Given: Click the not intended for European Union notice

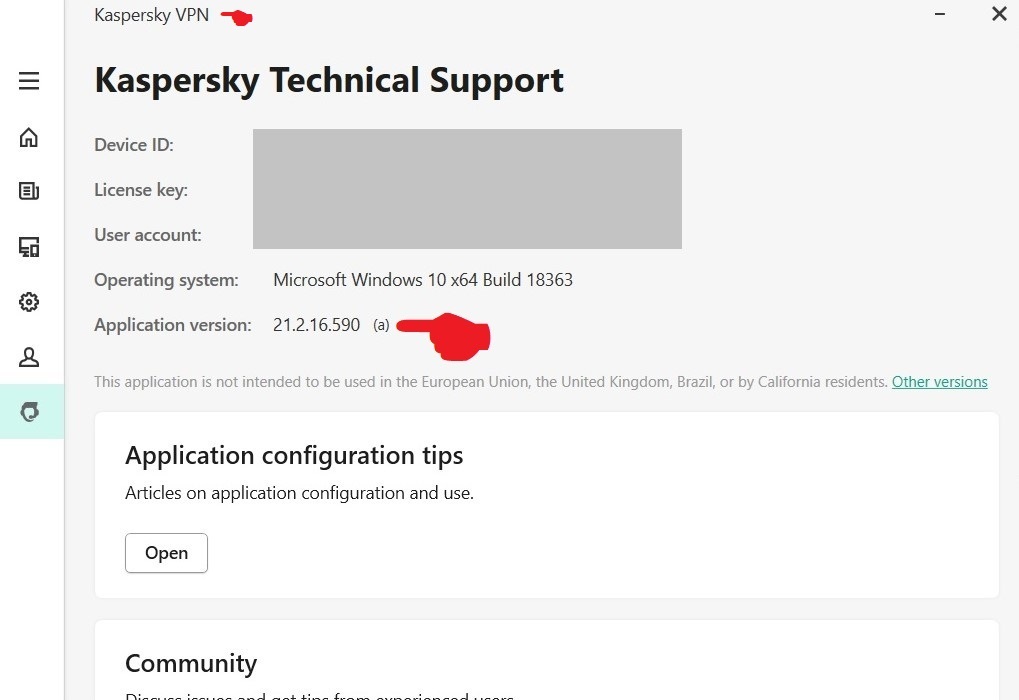Looking at the screenshot, I should 491,382.
